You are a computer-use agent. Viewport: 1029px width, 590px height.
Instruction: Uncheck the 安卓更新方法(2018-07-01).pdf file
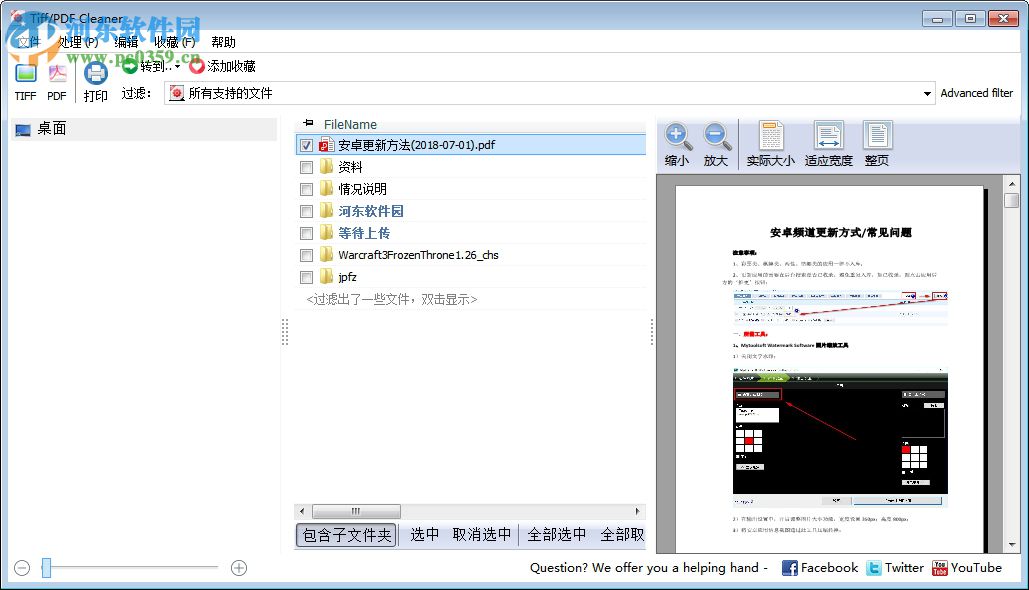305,144
